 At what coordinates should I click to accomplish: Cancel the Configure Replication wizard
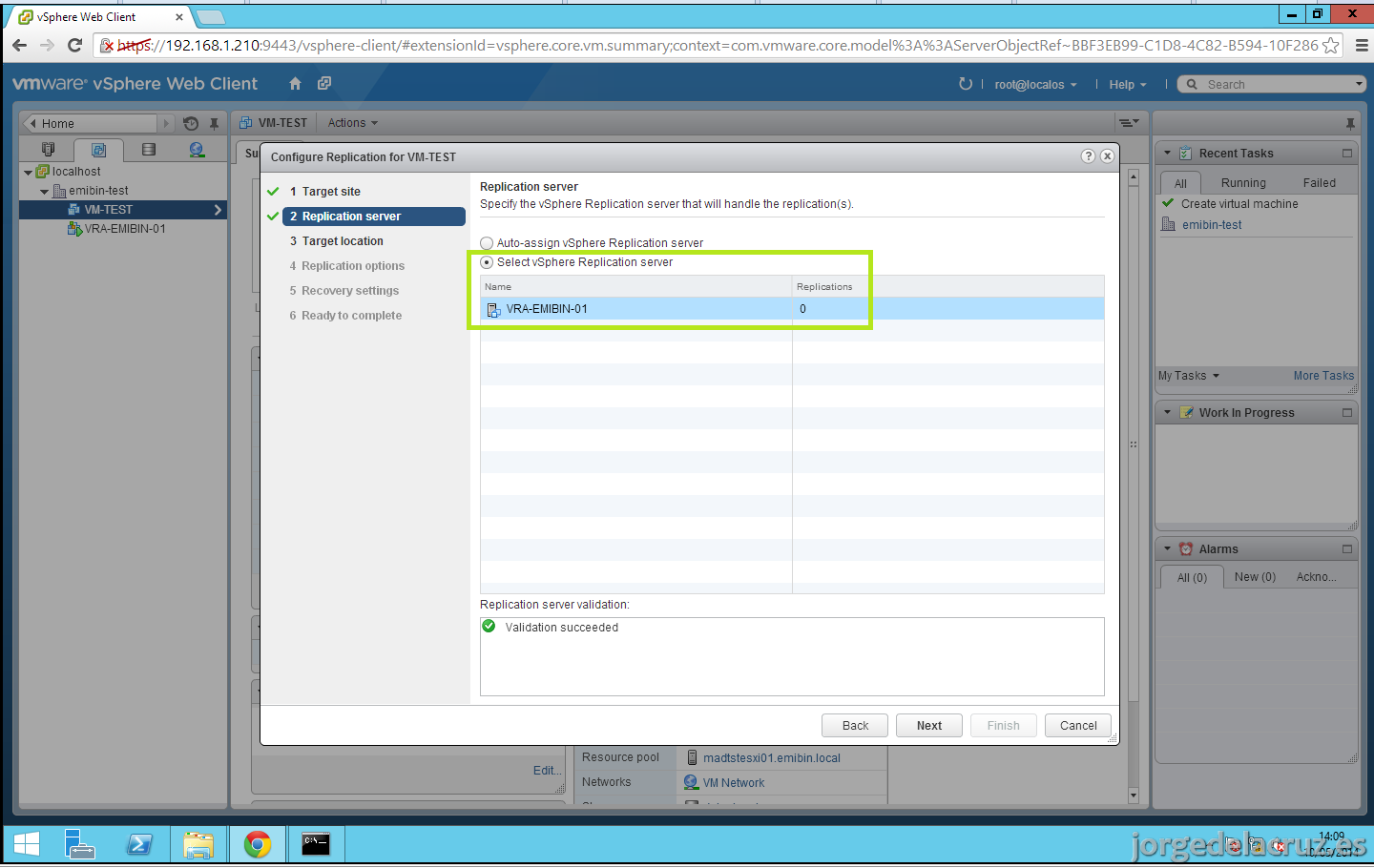(x=1078, y=726)
